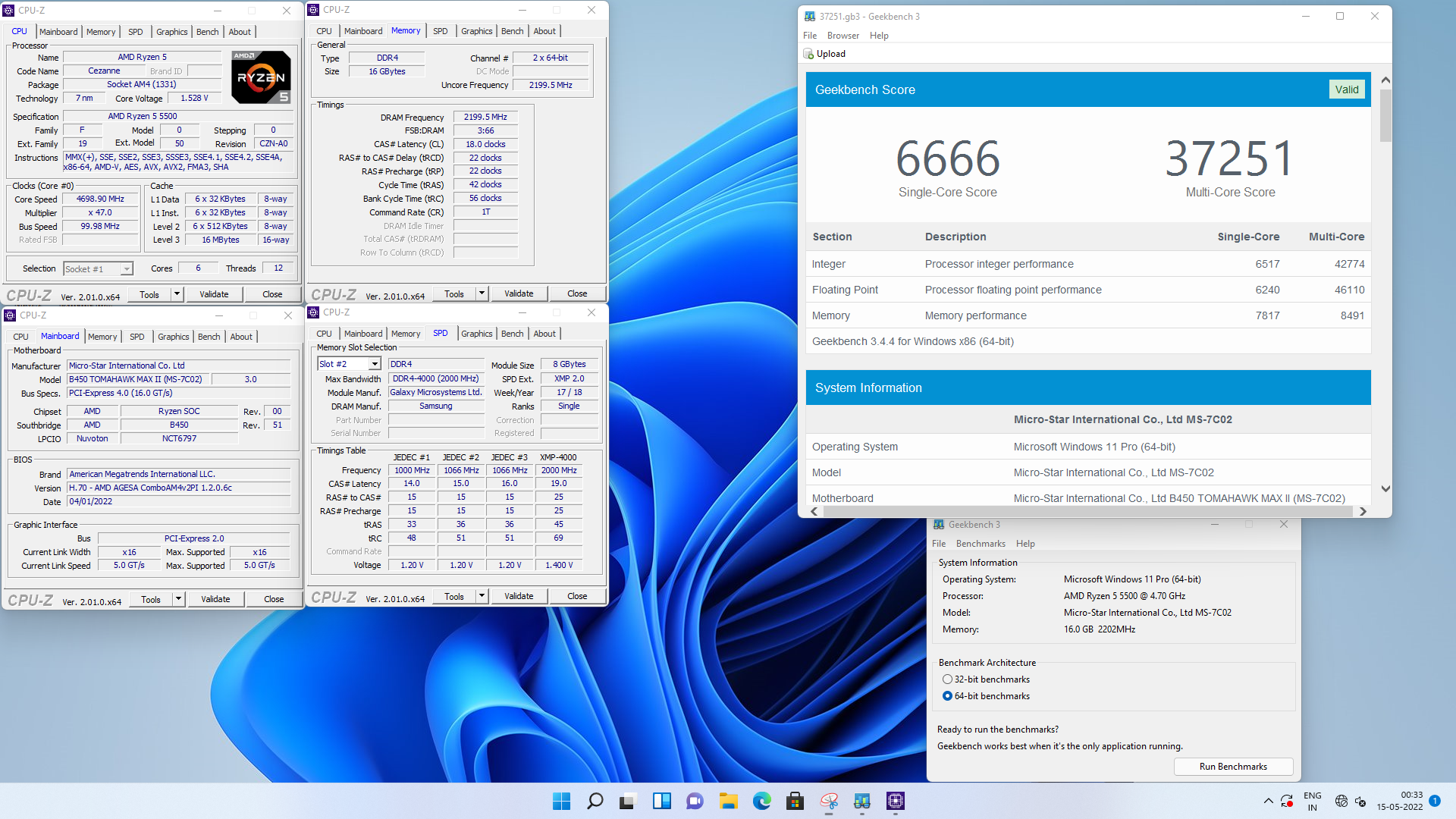Select 32-bit benchmarks option
The image size is (1456, 819).
tap(947, 679)
